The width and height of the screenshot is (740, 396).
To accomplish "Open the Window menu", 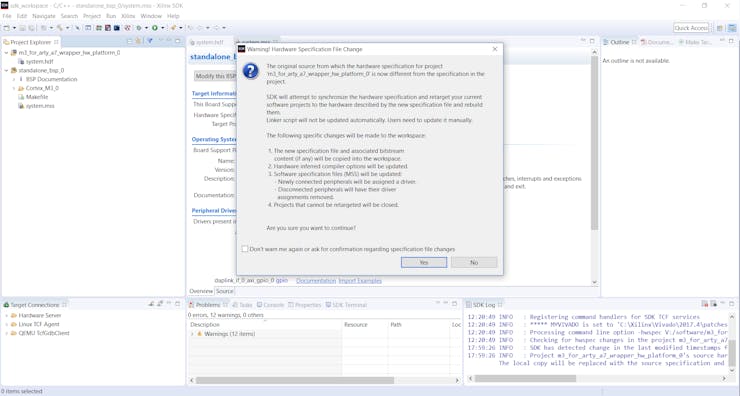I will point(151,16).
